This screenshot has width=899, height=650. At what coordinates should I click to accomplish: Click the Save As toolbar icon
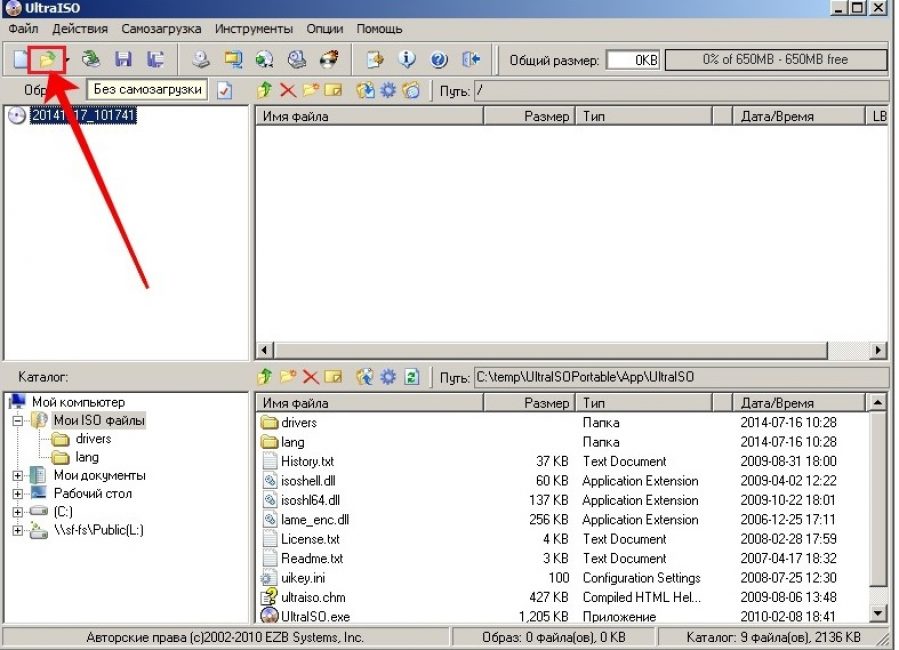155,59
